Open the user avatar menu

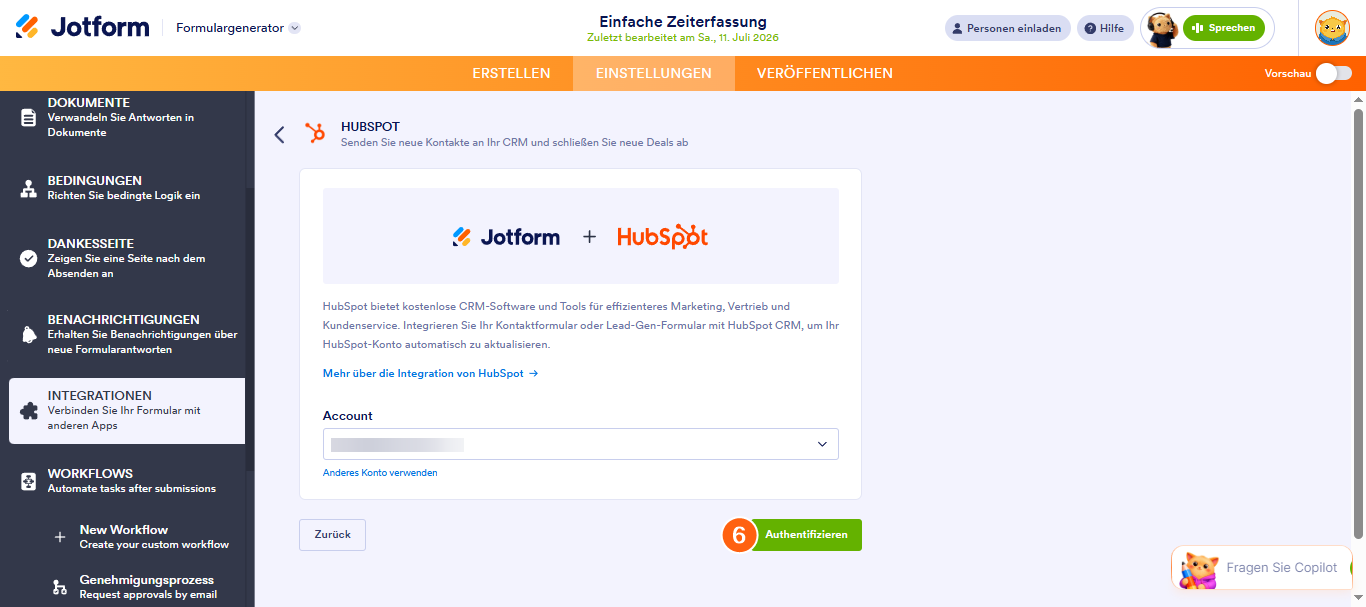pos(1332,28)
